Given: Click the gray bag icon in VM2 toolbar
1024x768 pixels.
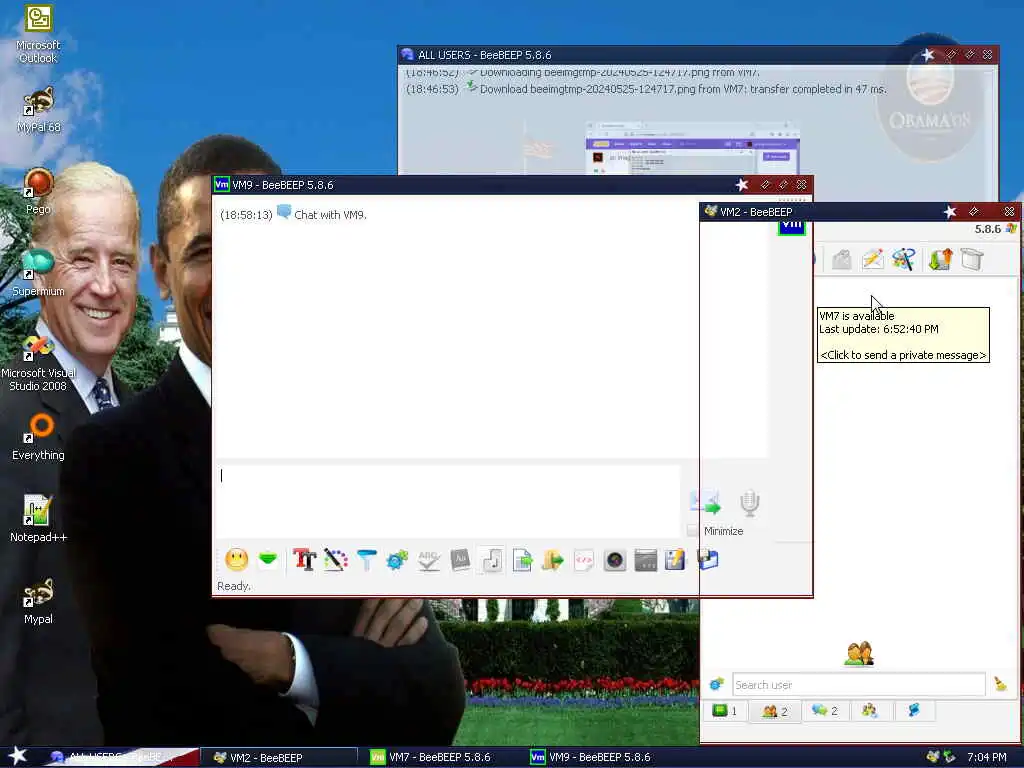Looking at the screenshot, I should pyautogui.click(x=842, y=259).
